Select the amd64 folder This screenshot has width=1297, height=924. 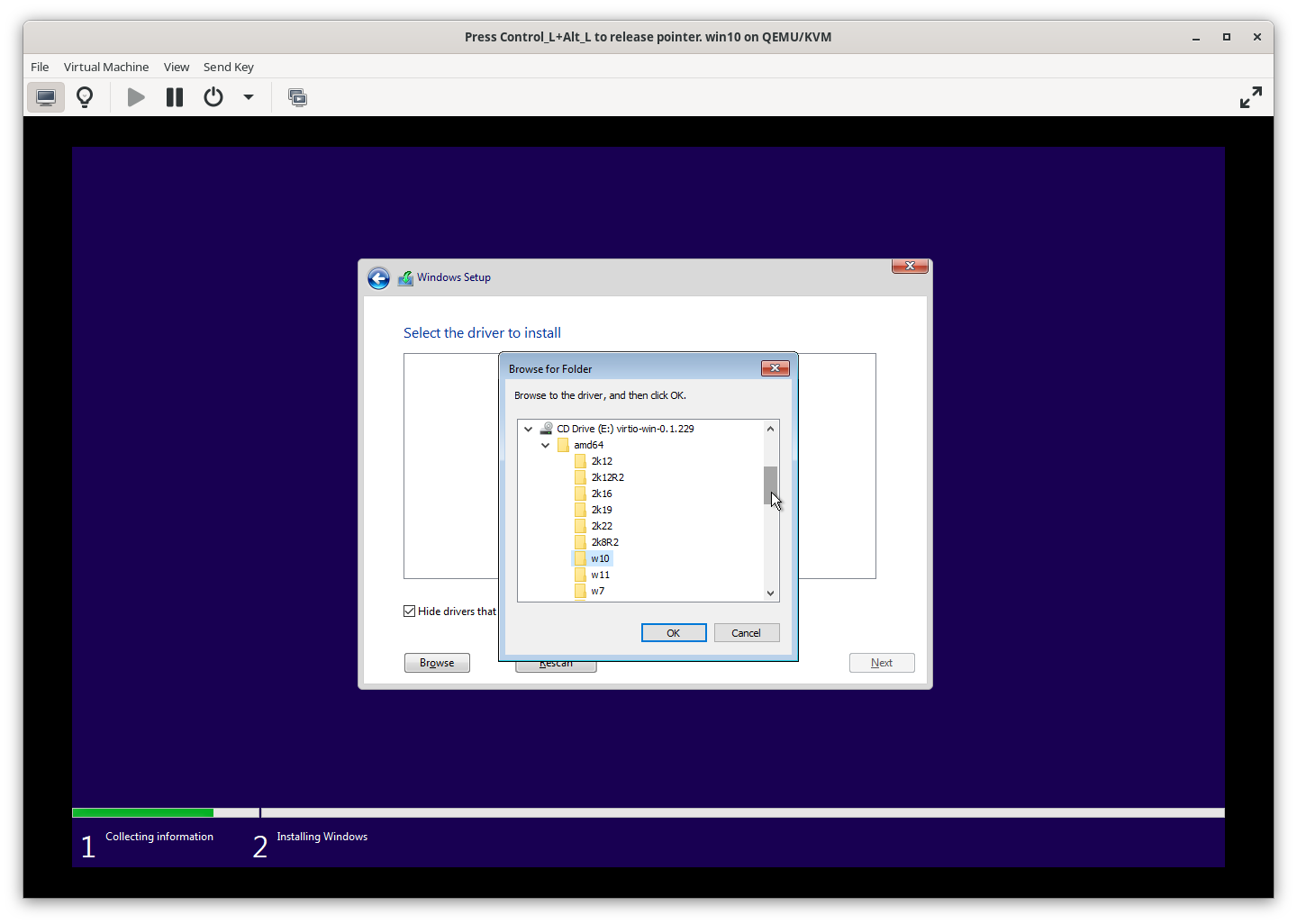(x=588, y=445)
